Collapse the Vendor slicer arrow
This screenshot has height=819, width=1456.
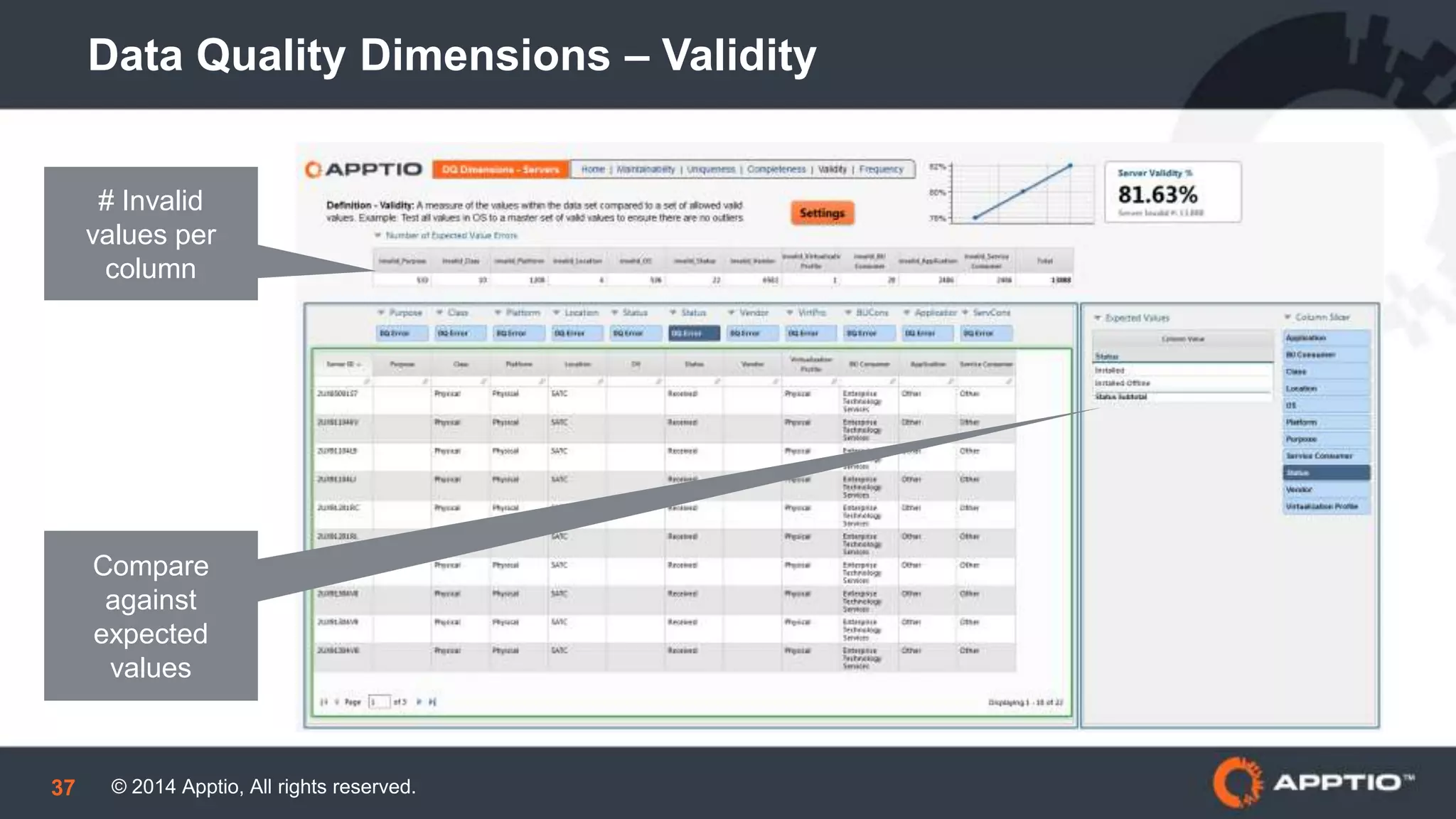pos(731,313)
